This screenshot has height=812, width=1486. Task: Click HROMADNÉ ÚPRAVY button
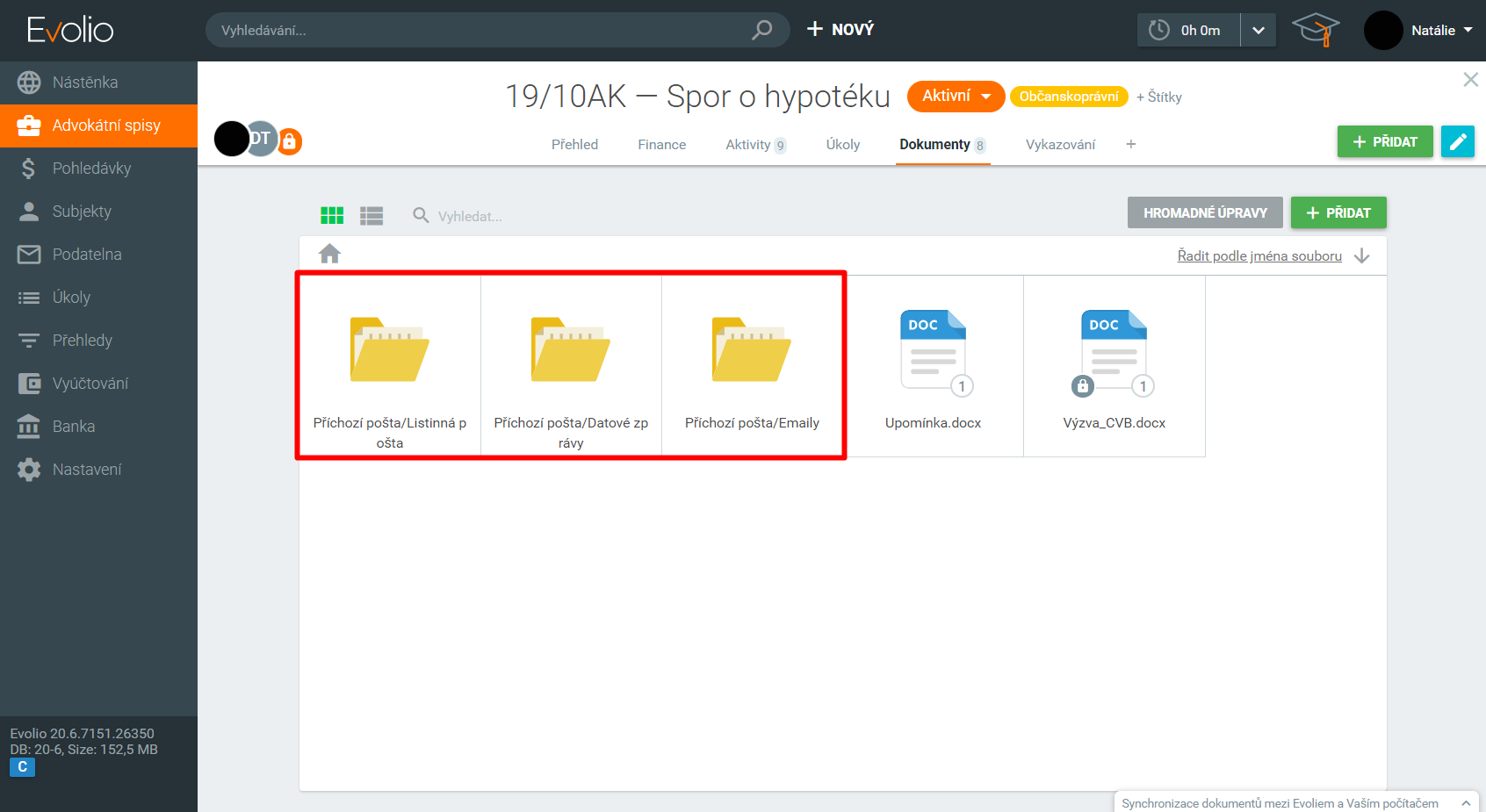click(x=1205, y=212)
